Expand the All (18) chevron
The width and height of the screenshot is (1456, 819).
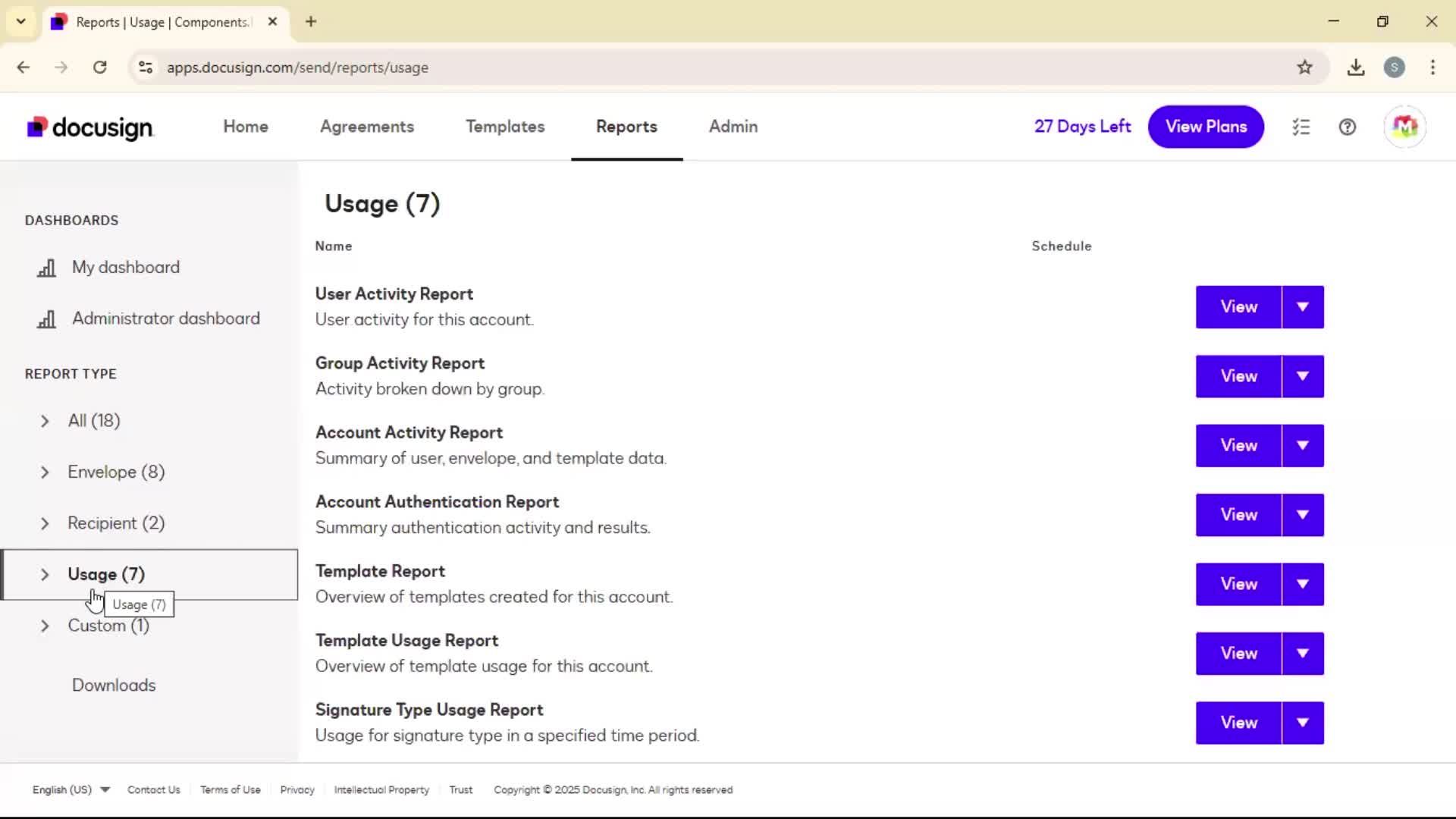click(45, 421)
